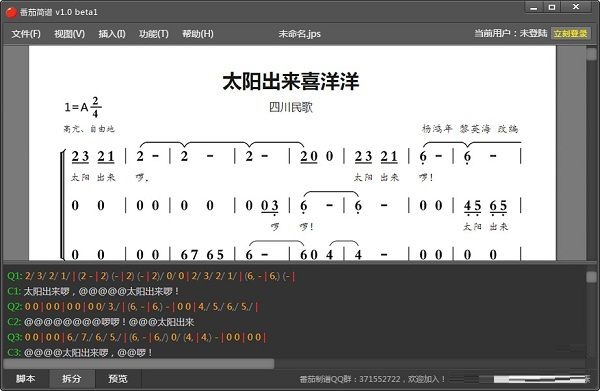The image size is (600, 391).
Task: Open the 帮助(H) menu
Action: [x=197, y=34]
